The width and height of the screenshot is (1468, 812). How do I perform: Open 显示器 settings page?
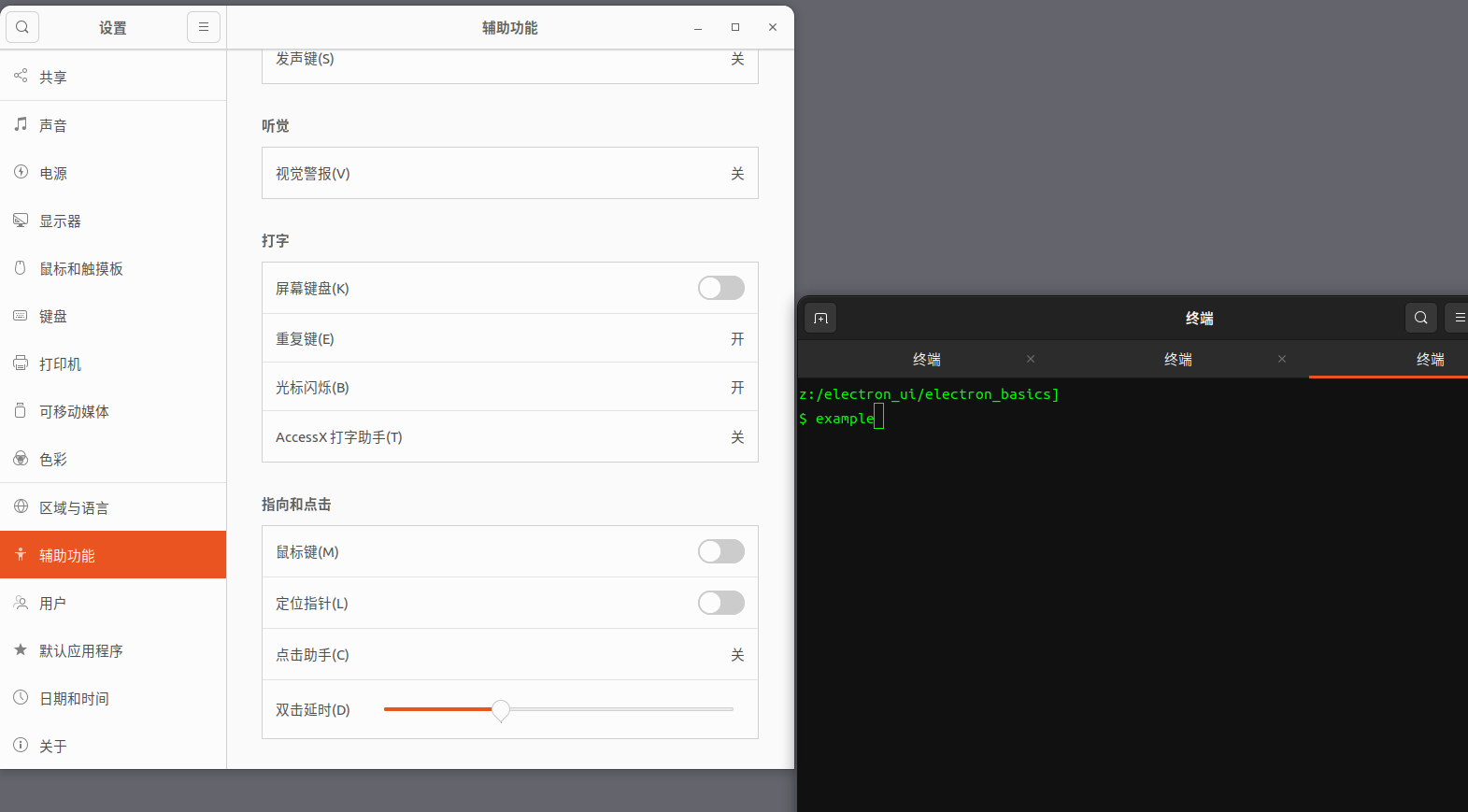pos(113,221)
